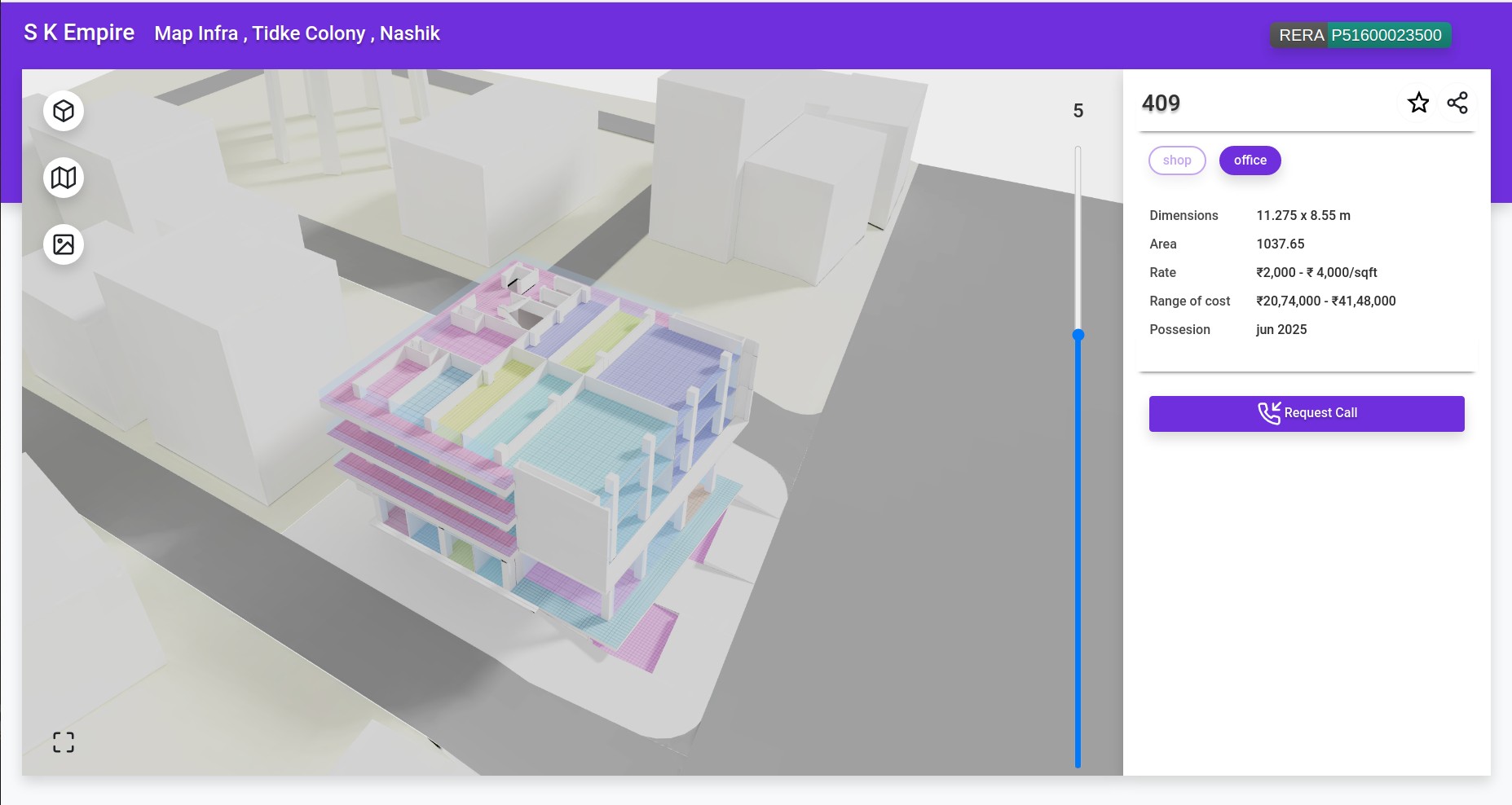The width and height of the screenshot is (1512, 805).
Task: Enter fullscreen with the corner brackets icon
Action: tap(64, 742)
